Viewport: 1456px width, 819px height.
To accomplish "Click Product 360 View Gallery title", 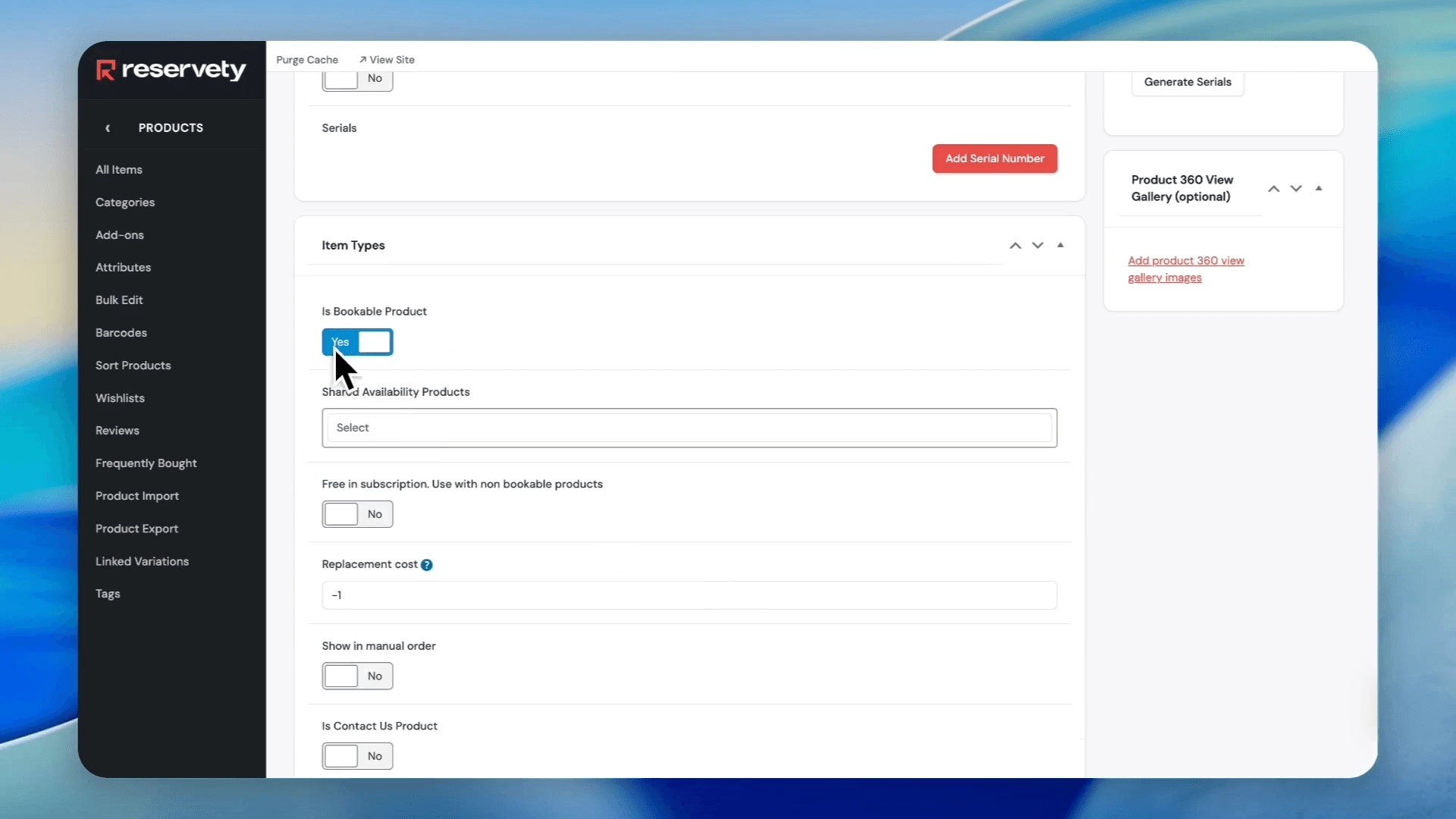I will tap(1181, 188).
